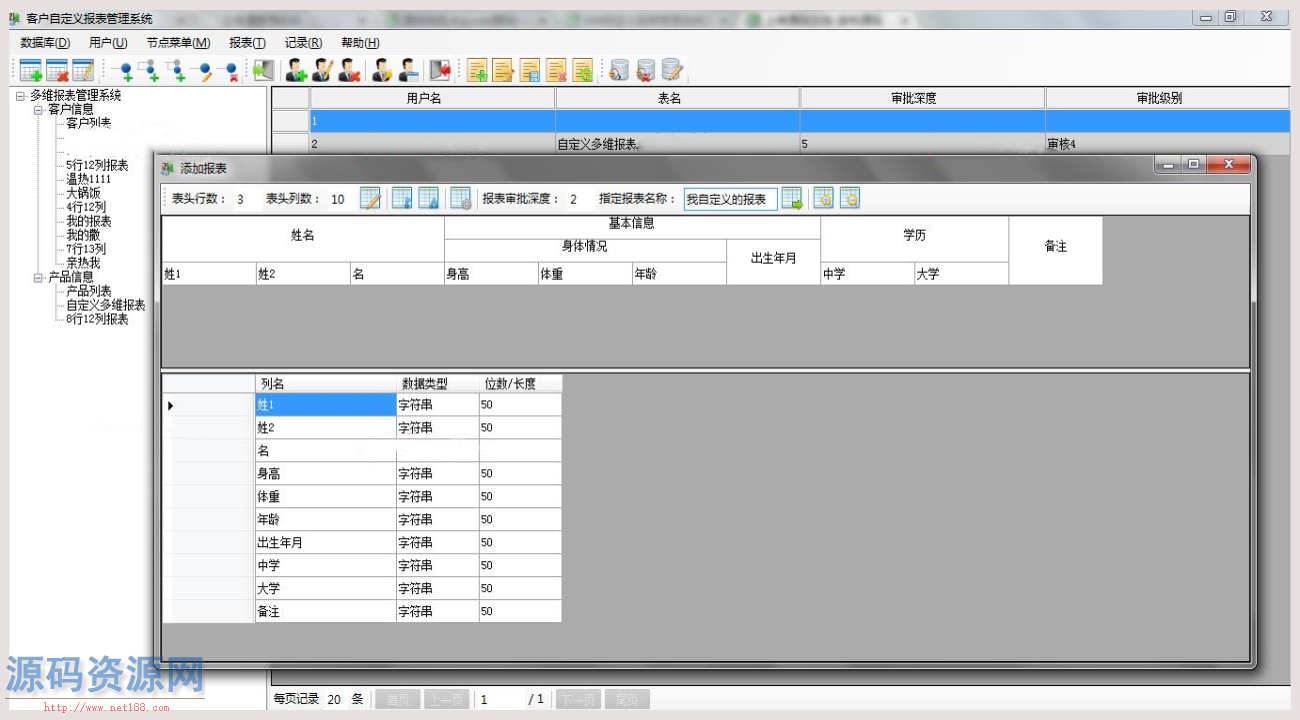Click the user icon with blue card
The height and width of the screenshot is (720, 1300).
(408, 70)
